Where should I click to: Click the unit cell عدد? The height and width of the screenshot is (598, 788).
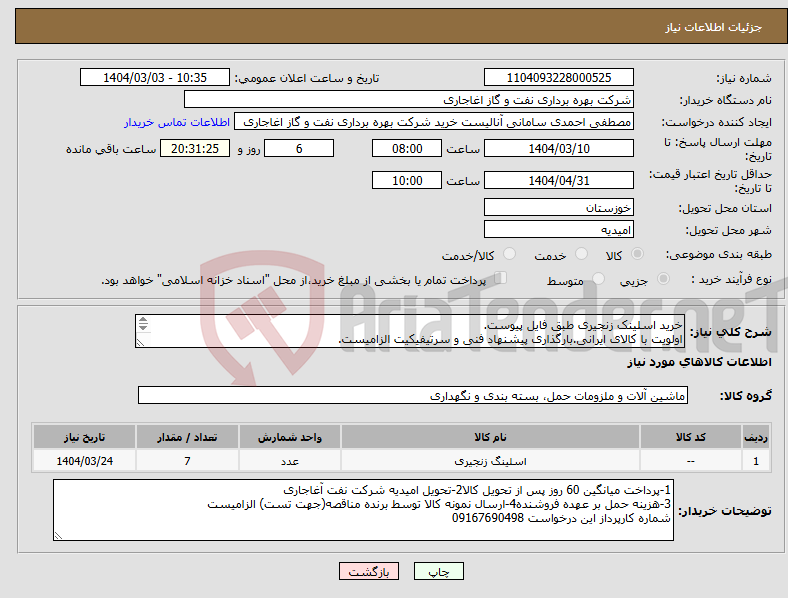[x=290, y=461]
